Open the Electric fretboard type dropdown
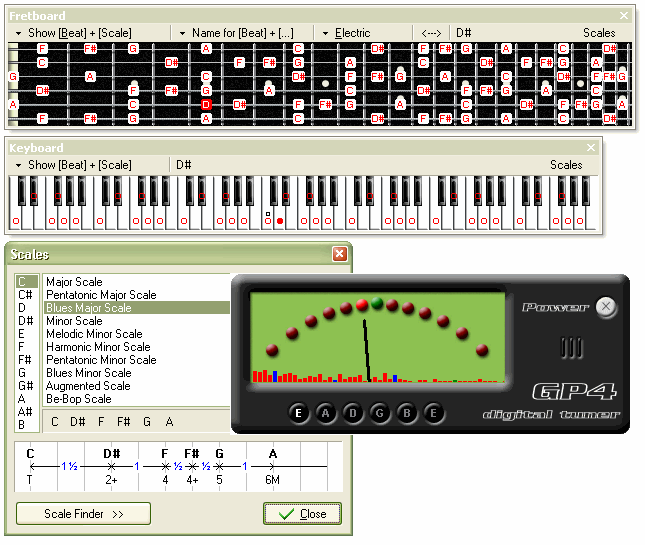The width and height of the screenshot is (645, 545). [346, 33]
